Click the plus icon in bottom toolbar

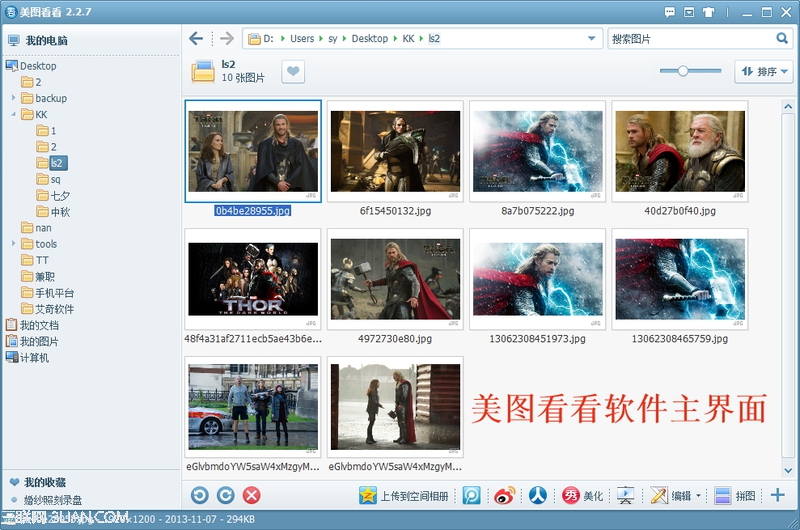[778, 495]
